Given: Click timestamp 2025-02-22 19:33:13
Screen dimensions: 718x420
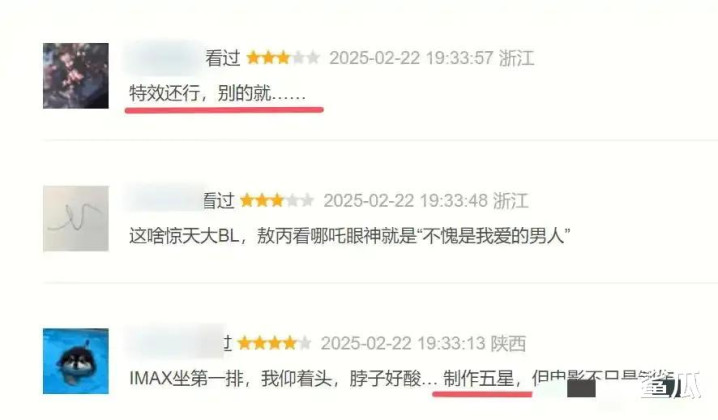Looking at the screenshot, I should coord(403,343).
